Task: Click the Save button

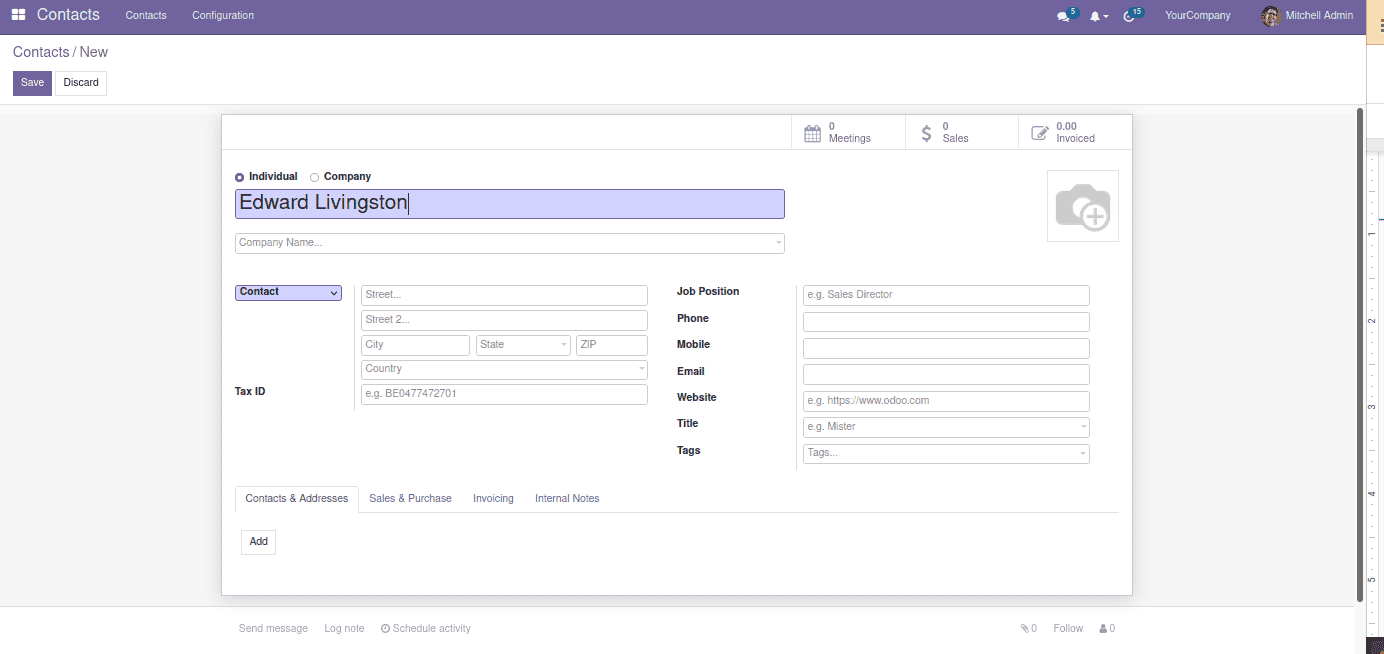Action: (32, 83)
